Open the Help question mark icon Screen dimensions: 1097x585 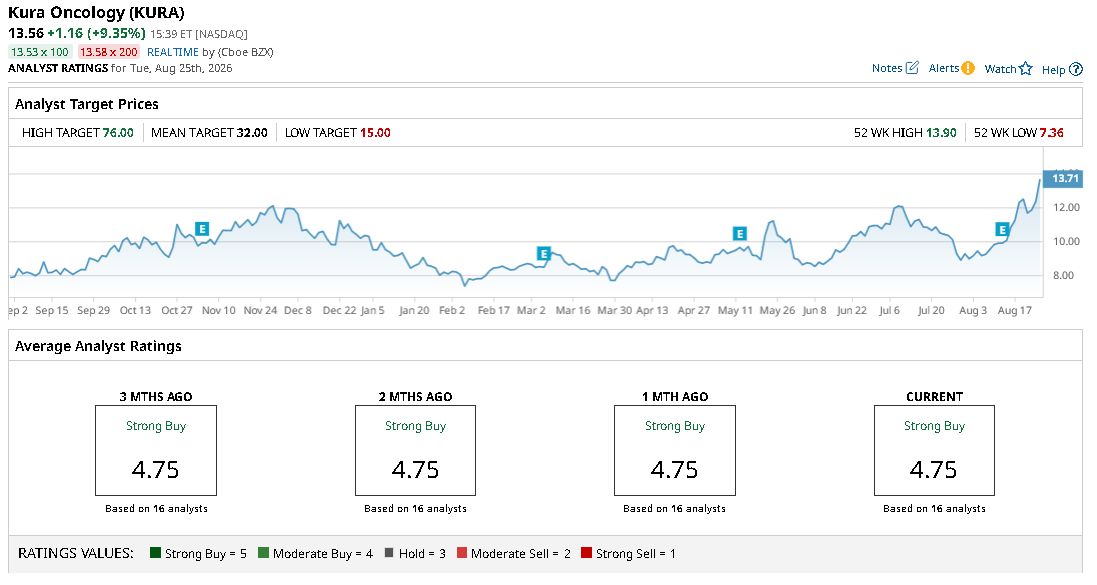click(x=1076, y=69)
